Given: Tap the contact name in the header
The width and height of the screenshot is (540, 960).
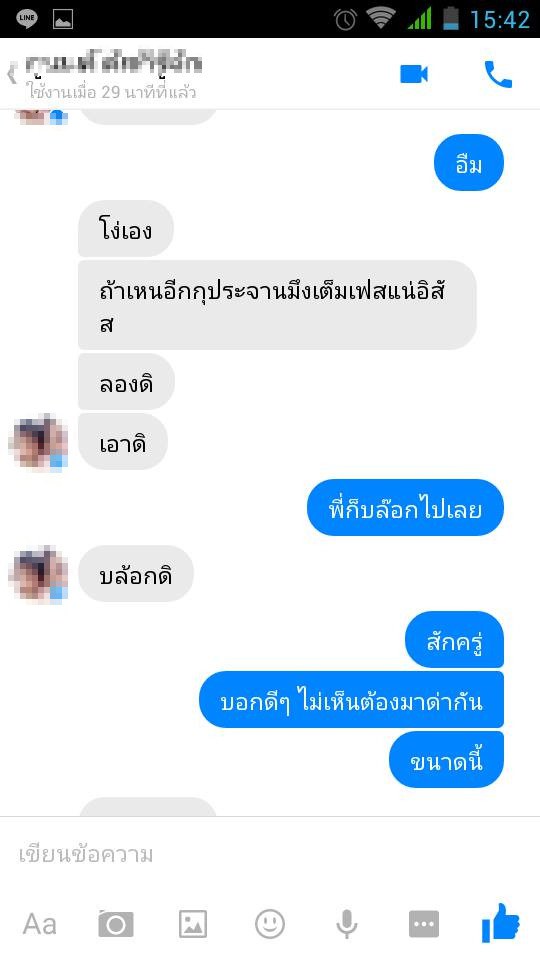Looking at the screenshot, I should (x=114, y=64).
